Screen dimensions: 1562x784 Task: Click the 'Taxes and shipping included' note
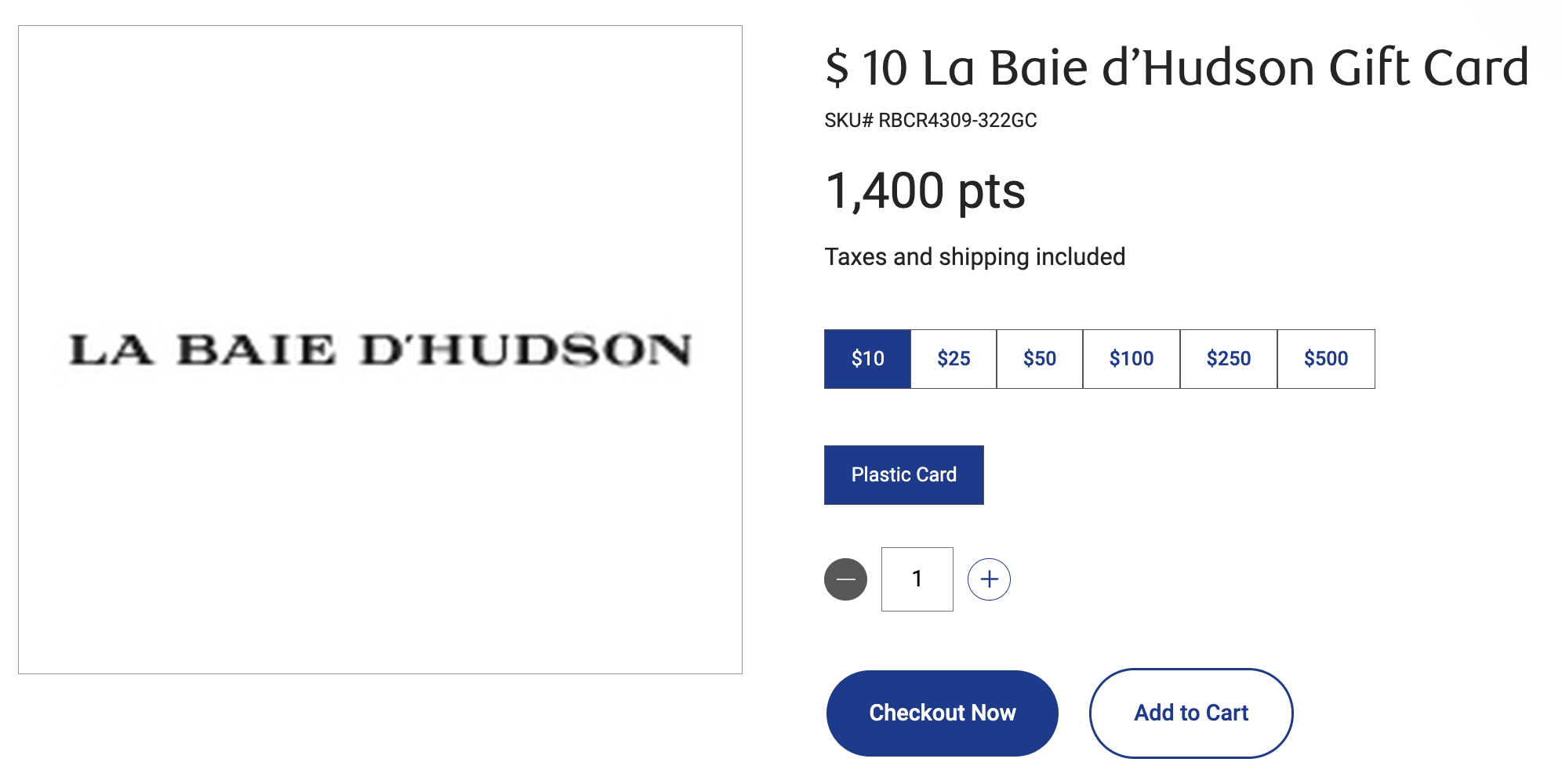click(975, 257)
